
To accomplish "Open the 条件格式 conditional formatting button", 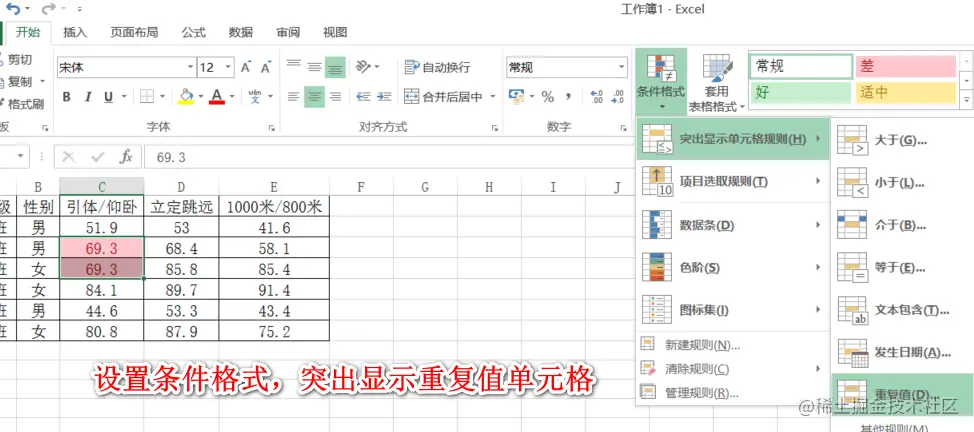I will coord(660,81).
